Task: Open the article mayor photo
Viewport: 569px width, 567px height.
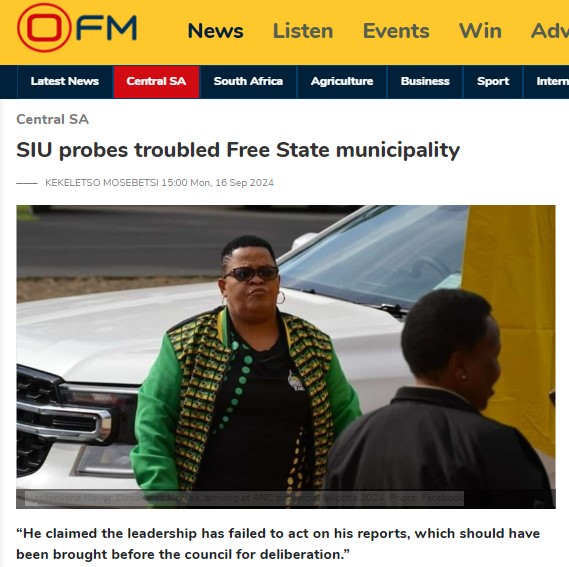Action: coord(286,356)
